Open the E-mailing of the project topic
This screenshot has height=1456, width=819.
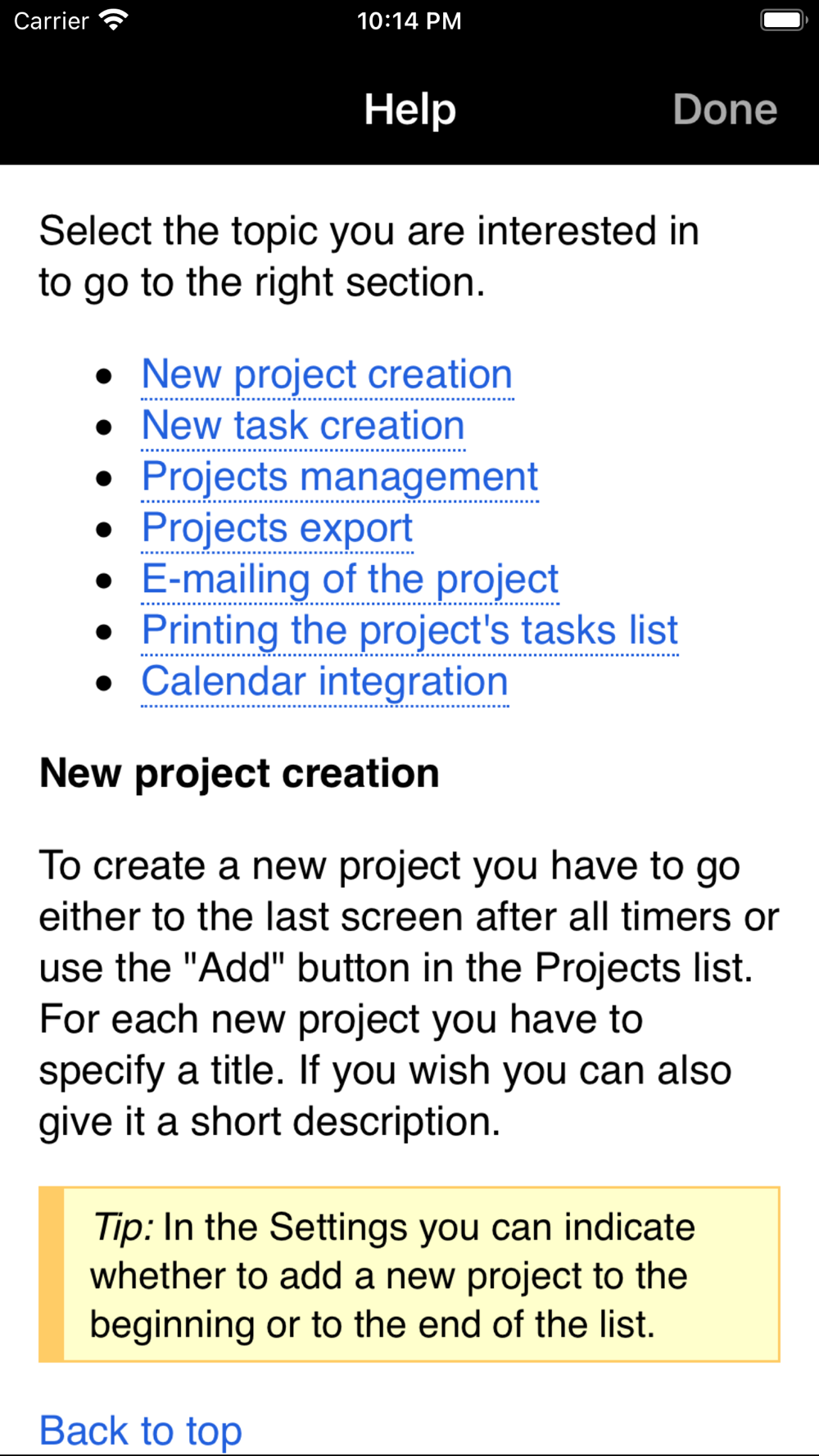350,580
